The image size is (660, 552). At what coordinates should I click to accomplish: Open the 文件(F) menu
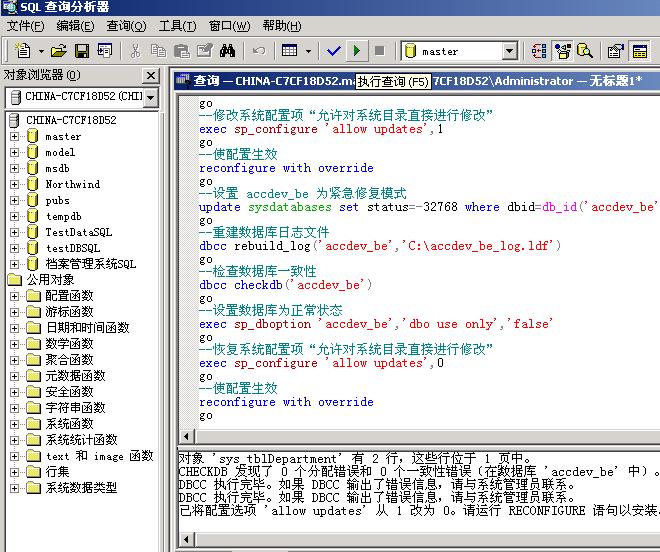tap(25, 26)
